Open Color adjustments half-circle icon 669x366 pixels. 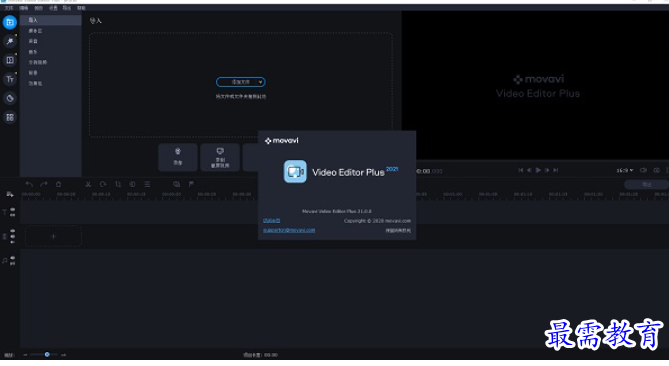pos(132,184)
